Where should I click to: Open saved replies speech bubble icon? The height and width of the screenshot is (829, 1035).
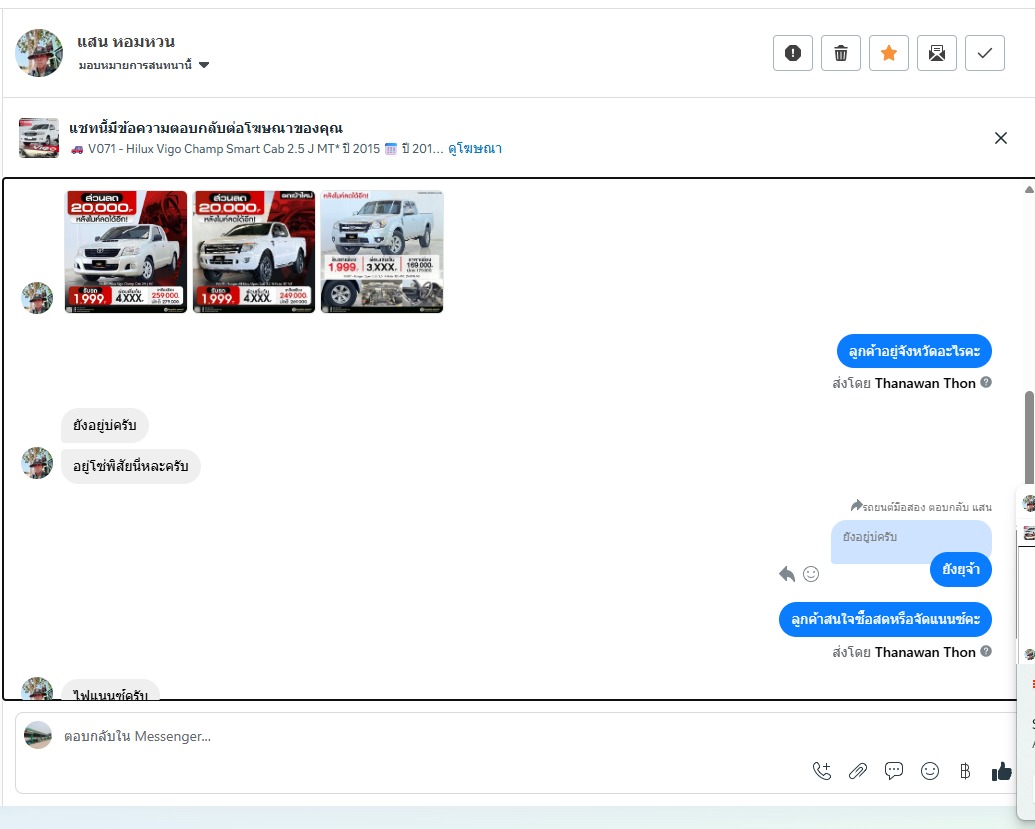pos(894,771)
